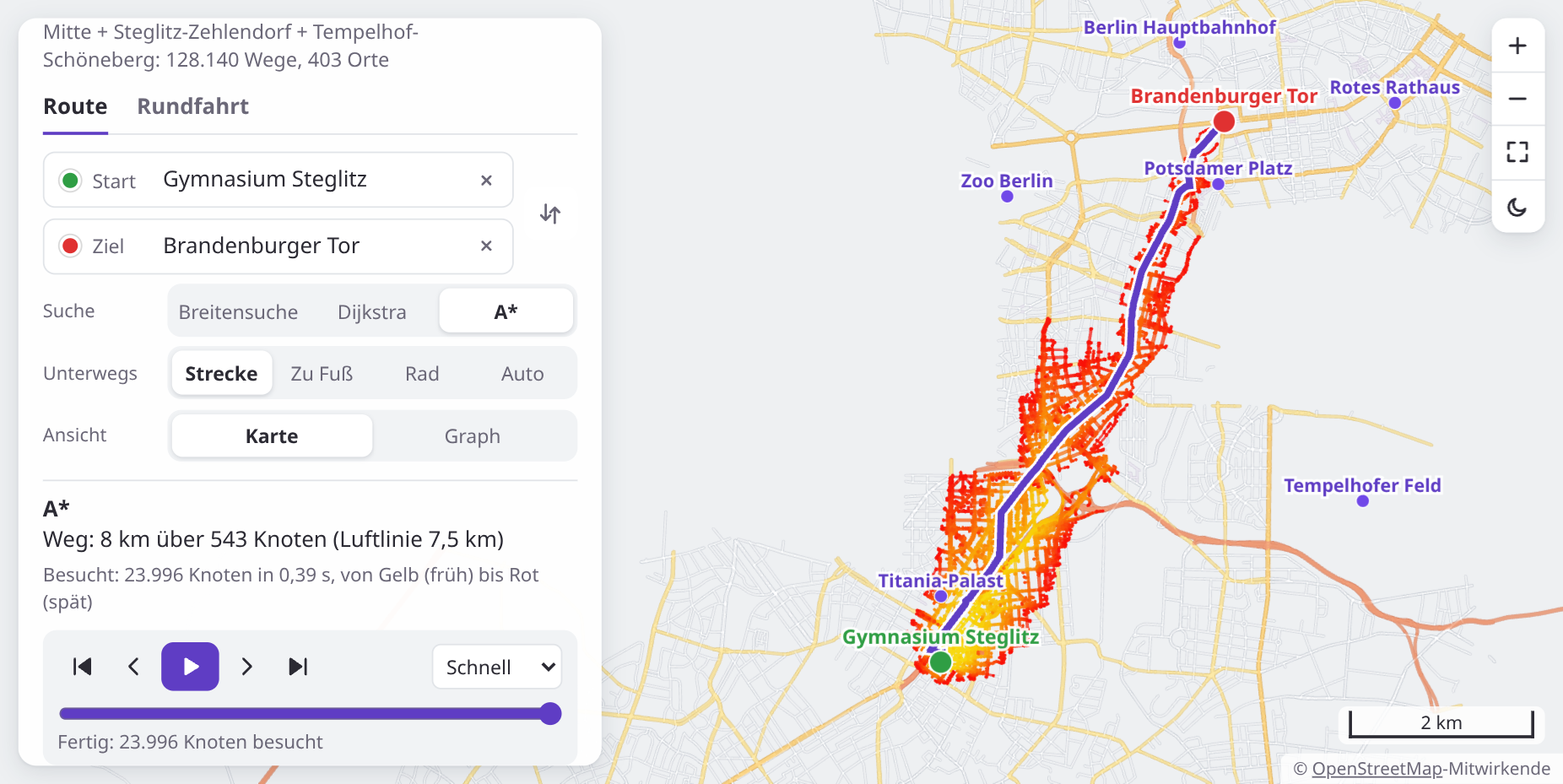Select Zu Fuß travel mode
This screenshot has width=1563, height=784.
[x=322, y=373]
